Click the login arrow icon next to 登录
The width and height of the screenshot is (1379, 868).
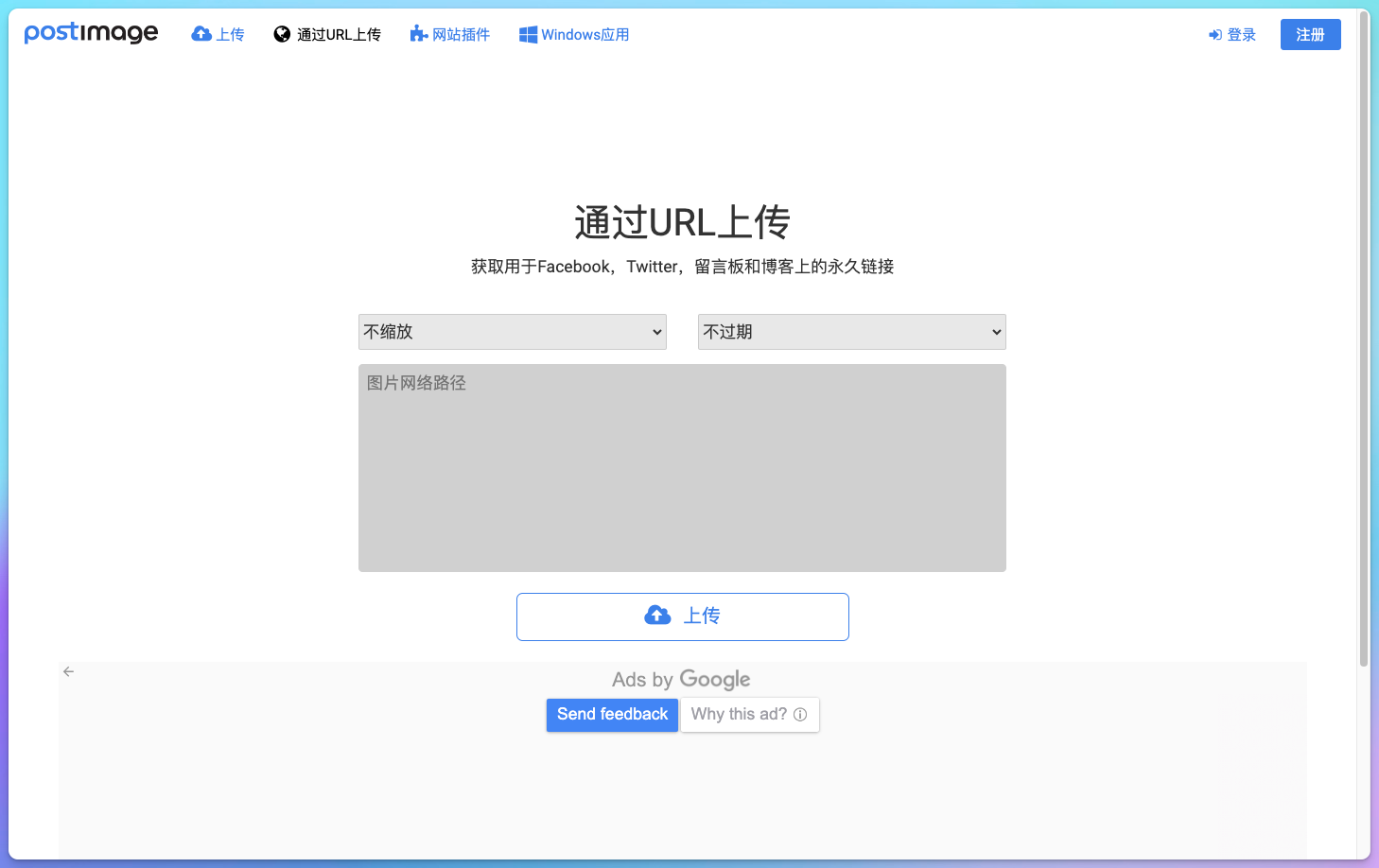point(1213,34)
